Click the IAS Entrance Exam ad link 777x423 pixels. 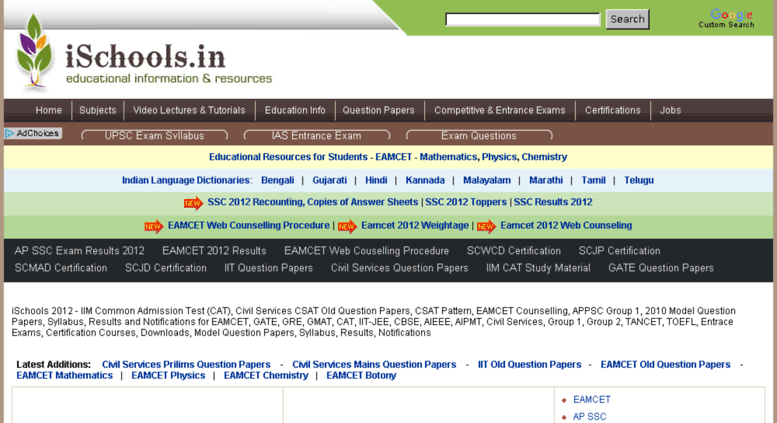coord(316,136)
